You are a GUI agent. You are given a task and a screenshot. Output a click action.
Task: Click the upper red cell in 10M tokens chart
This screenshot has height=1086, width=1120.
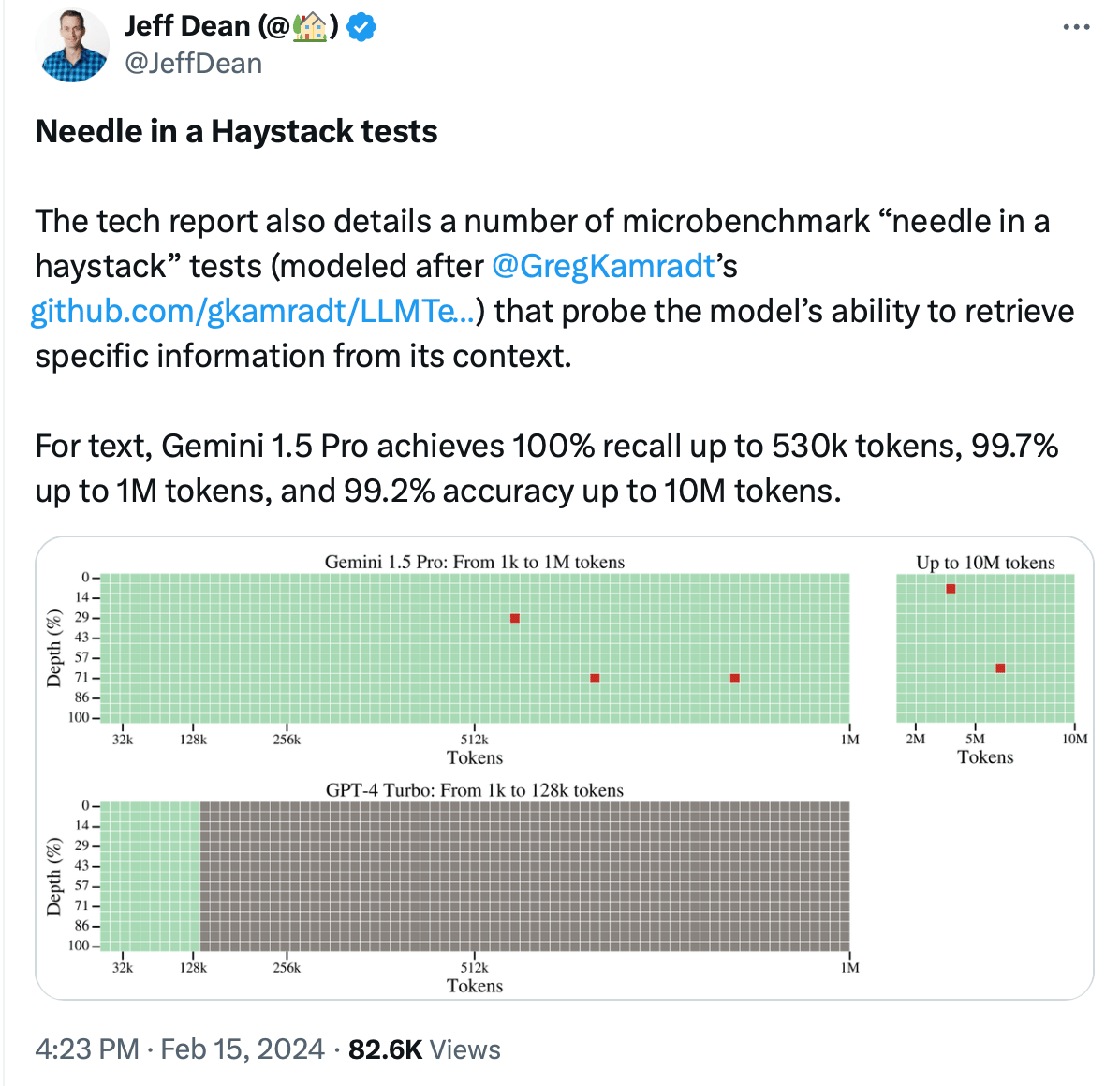951,589
